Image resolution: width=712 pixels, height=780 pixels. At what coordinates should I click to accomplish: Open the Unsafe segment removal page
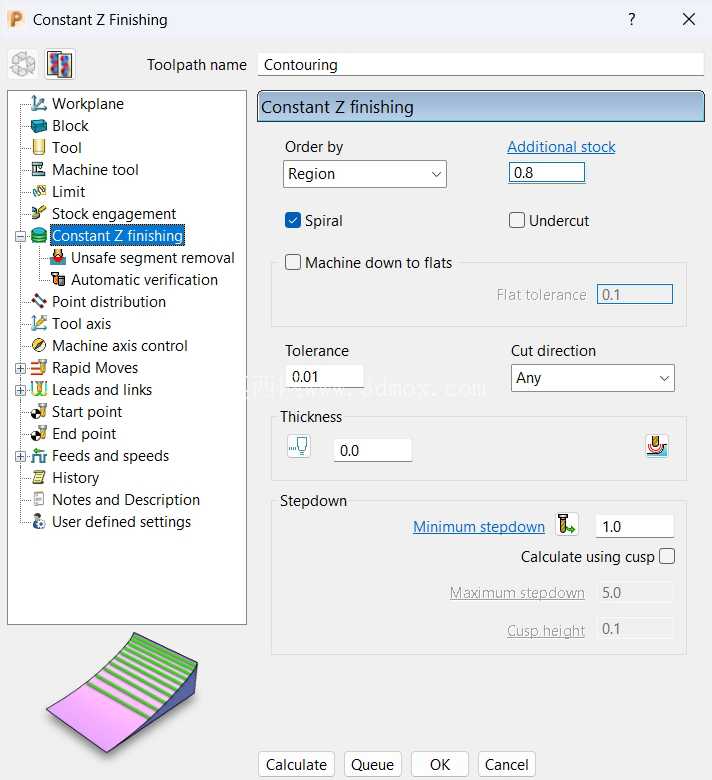(x=153, y=257)
